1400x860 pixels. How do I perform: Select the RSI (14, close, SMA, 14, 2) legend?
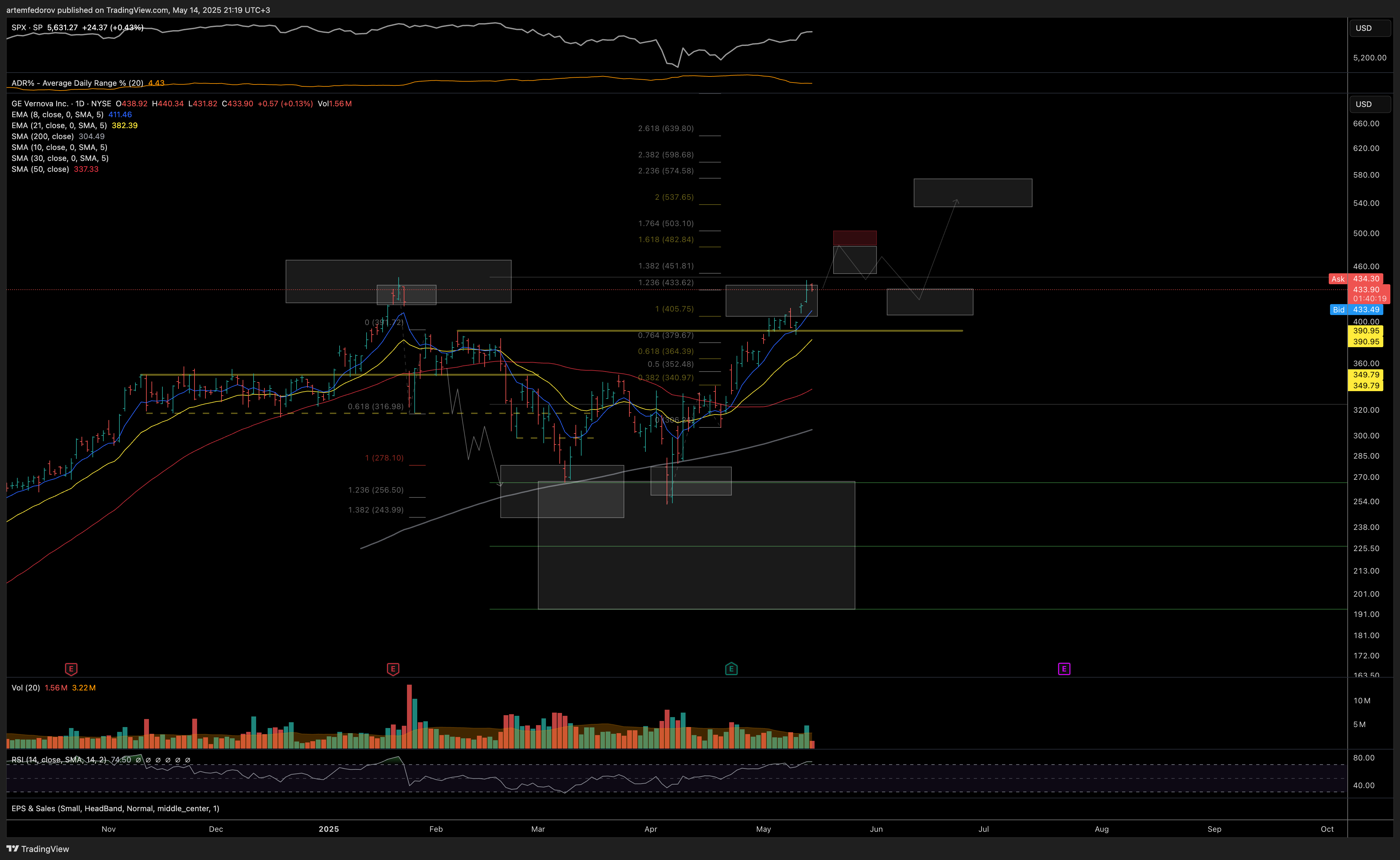point(58,759)
